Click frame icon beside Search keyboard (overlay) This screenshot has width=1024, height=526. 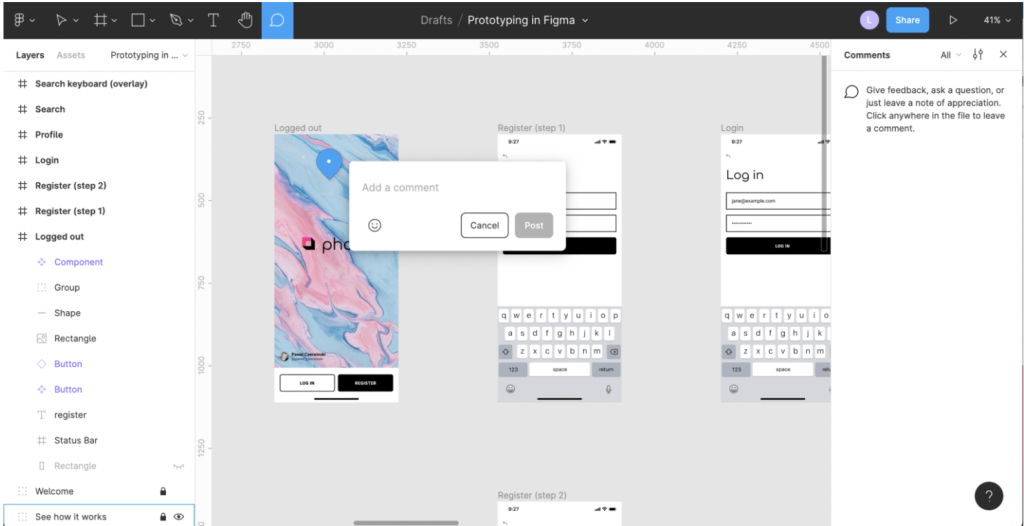(23, 84)
